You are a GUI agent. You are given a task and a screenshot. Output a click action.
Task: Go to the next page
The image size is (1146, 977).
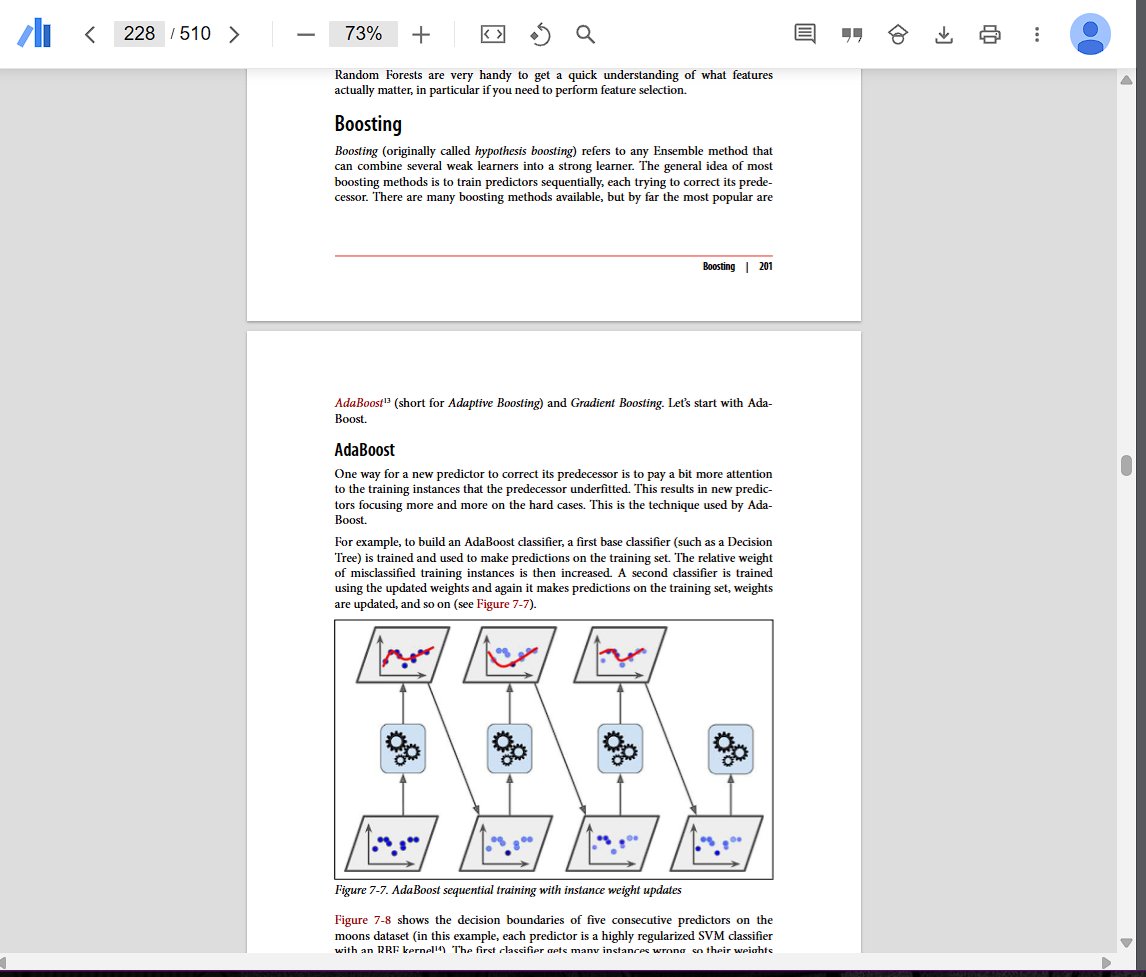click(234, 34)
